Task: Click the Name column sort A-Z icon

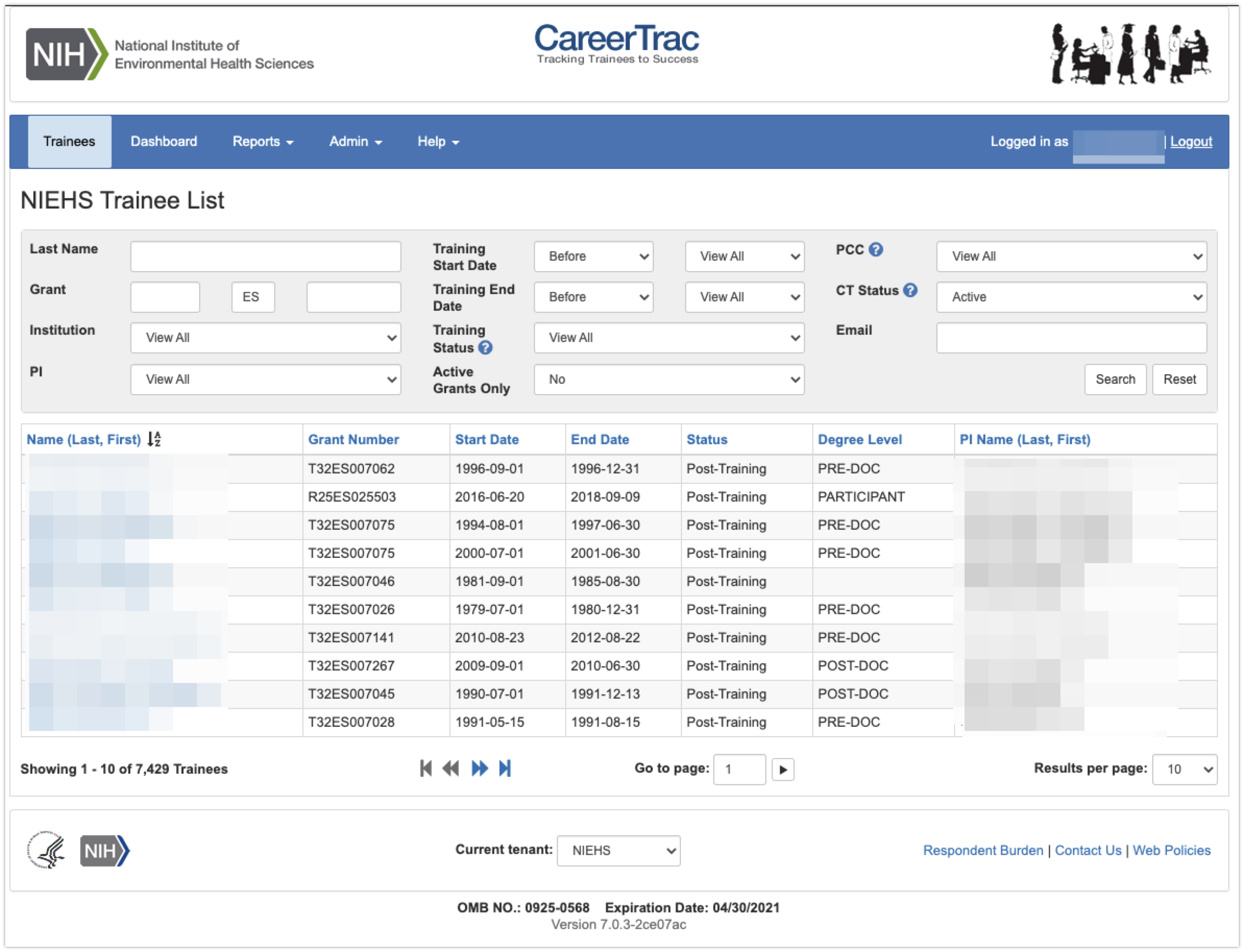Action: point(154,439)
